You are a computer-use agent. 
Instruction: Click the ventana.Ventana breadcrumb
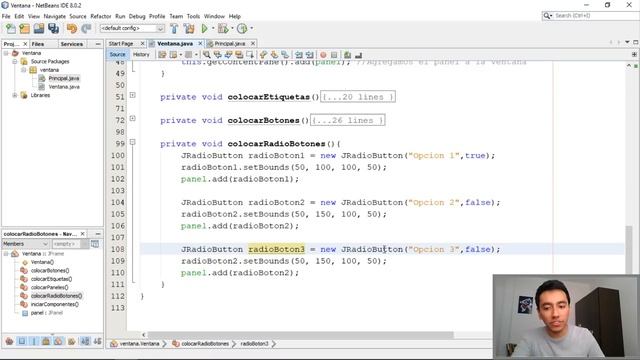click(139, 344)
